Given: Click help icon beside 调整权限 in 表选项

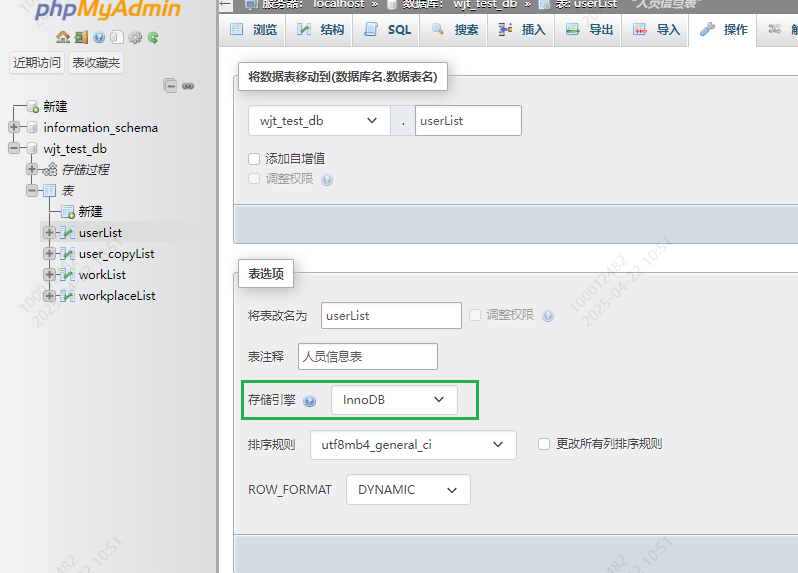Looking at the screenshot, I should (x=548, y=316).
